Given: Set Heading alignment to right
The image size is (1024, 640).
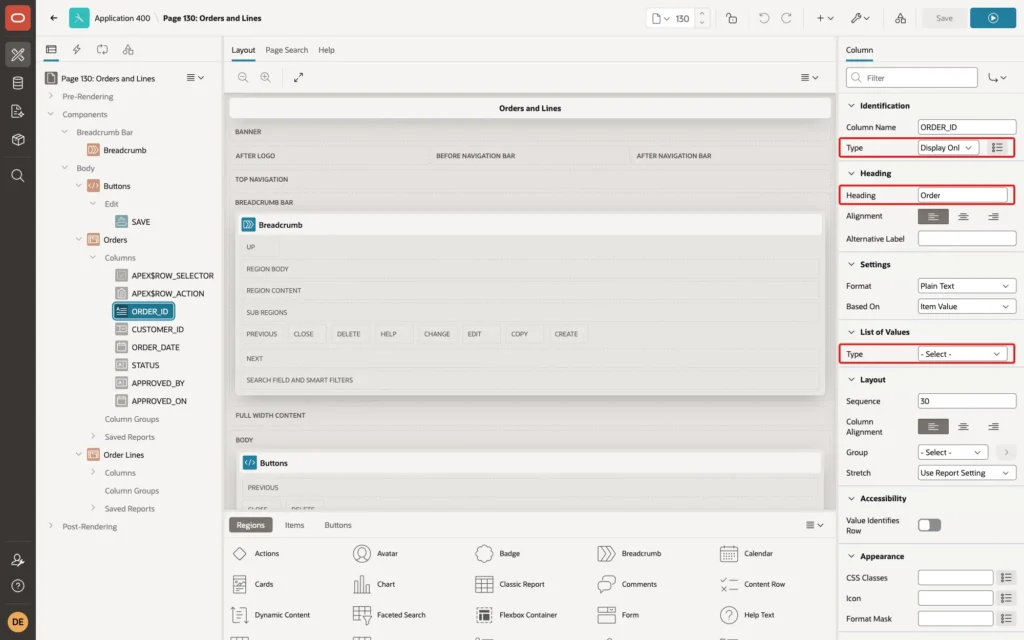Looking at the screenshot, I should 993,216.
